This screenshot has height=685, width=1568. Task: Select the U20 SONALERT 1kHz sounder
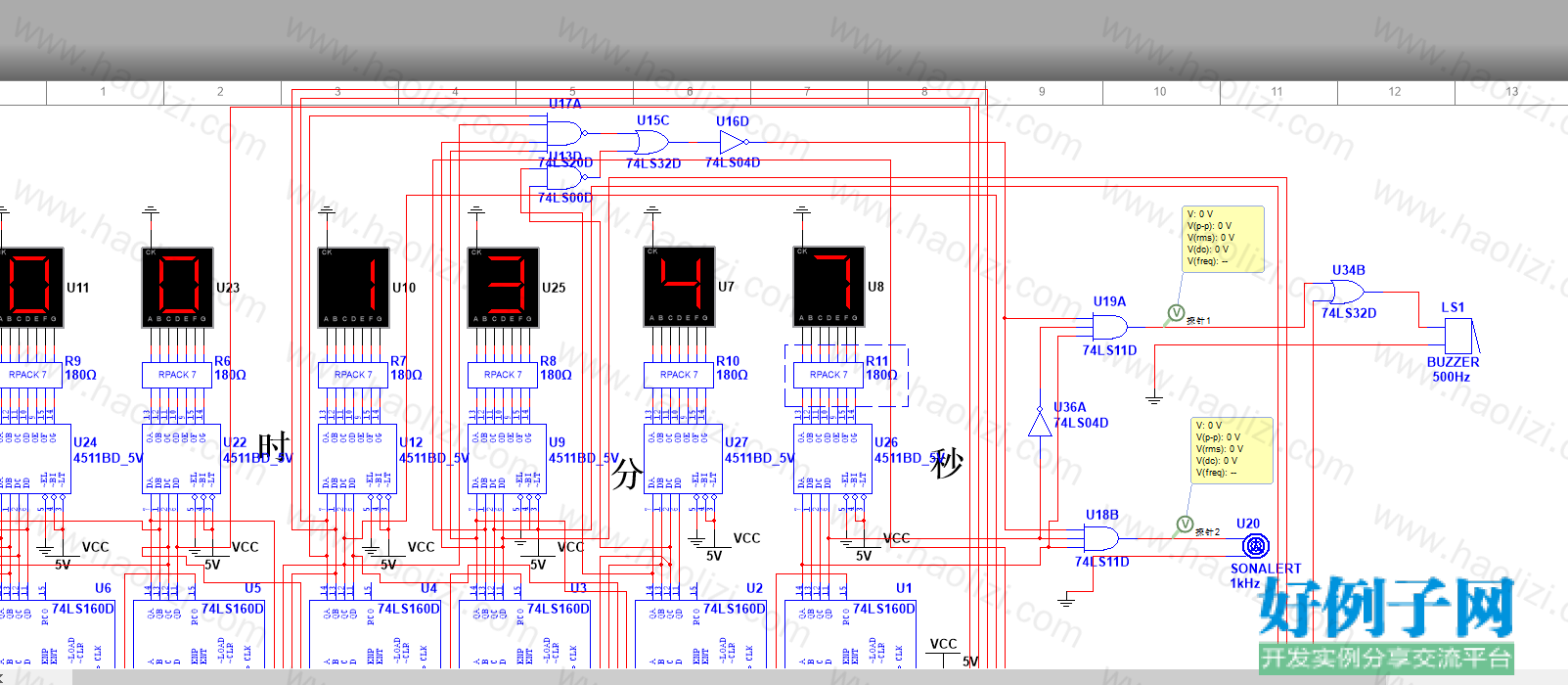click(x=1255, y=545)
